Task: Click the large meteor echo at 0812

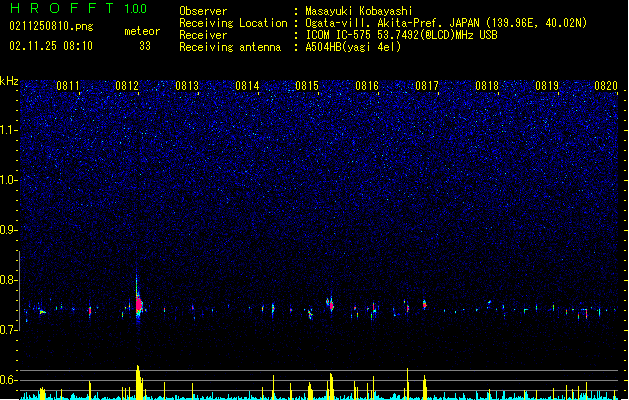Action: pyautogui.click(x=138, y=305)
